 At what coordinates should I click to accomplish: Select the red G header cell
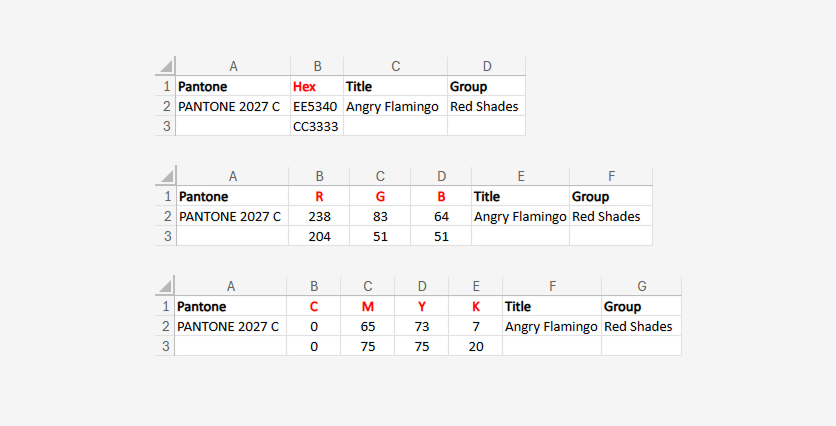click(x=380, y=196)
